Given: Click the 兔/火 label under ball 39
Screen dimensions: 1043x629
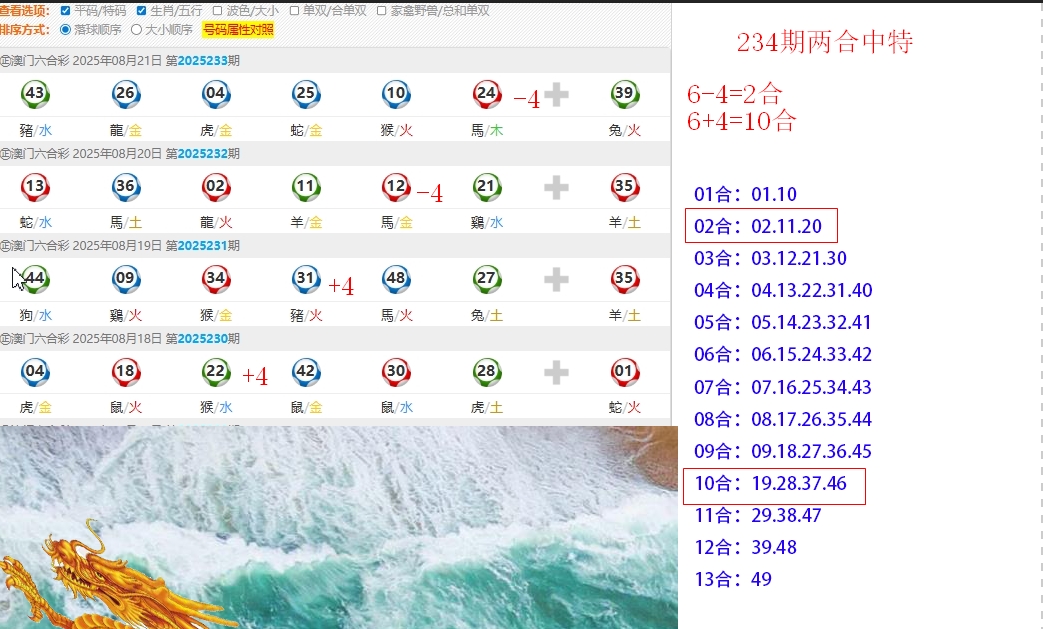Looking at the screenshot, I should click(625, 130).
